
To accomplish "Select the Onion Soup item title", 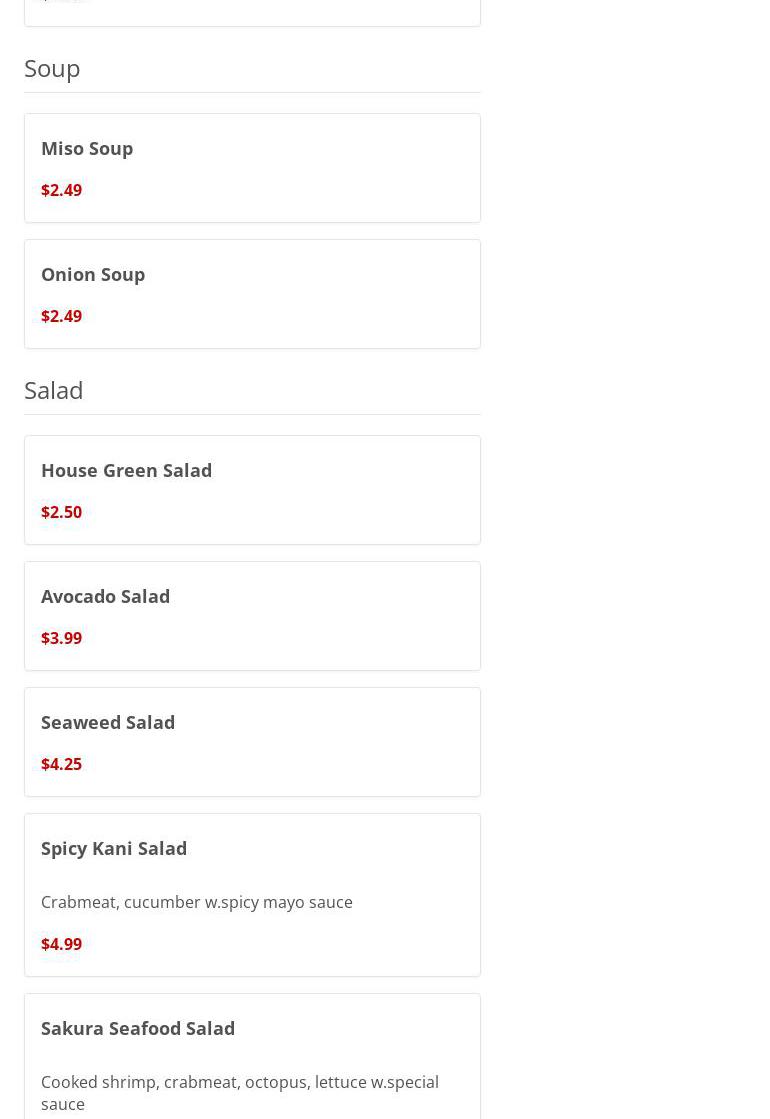I will (93, 275).
